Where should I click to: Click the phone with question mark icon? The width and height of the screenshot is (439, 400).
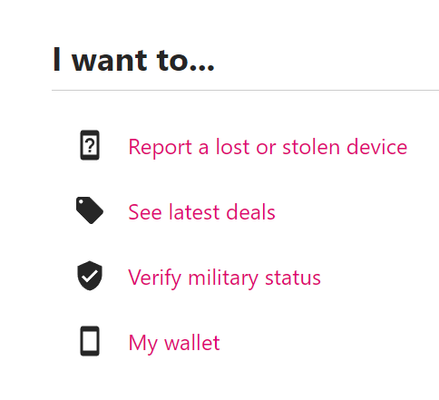pos(90,145)
